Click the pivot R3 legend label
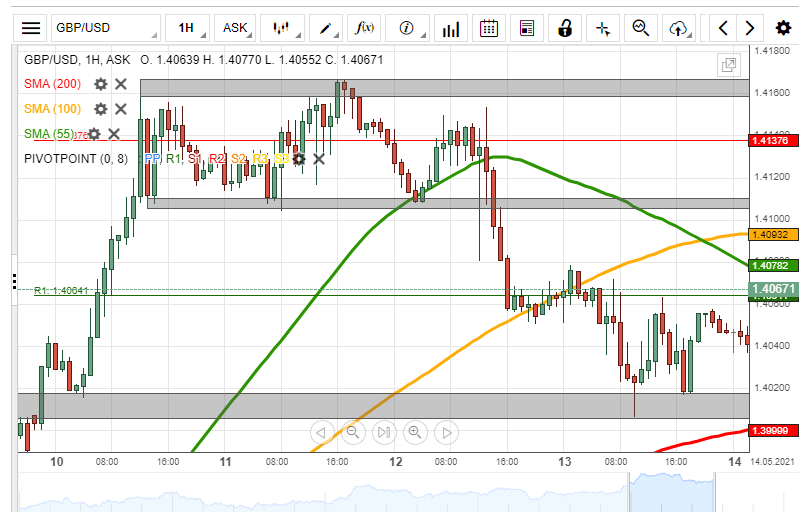The width and height of the screenshot is (811, 524). click(x=260, y=159)
